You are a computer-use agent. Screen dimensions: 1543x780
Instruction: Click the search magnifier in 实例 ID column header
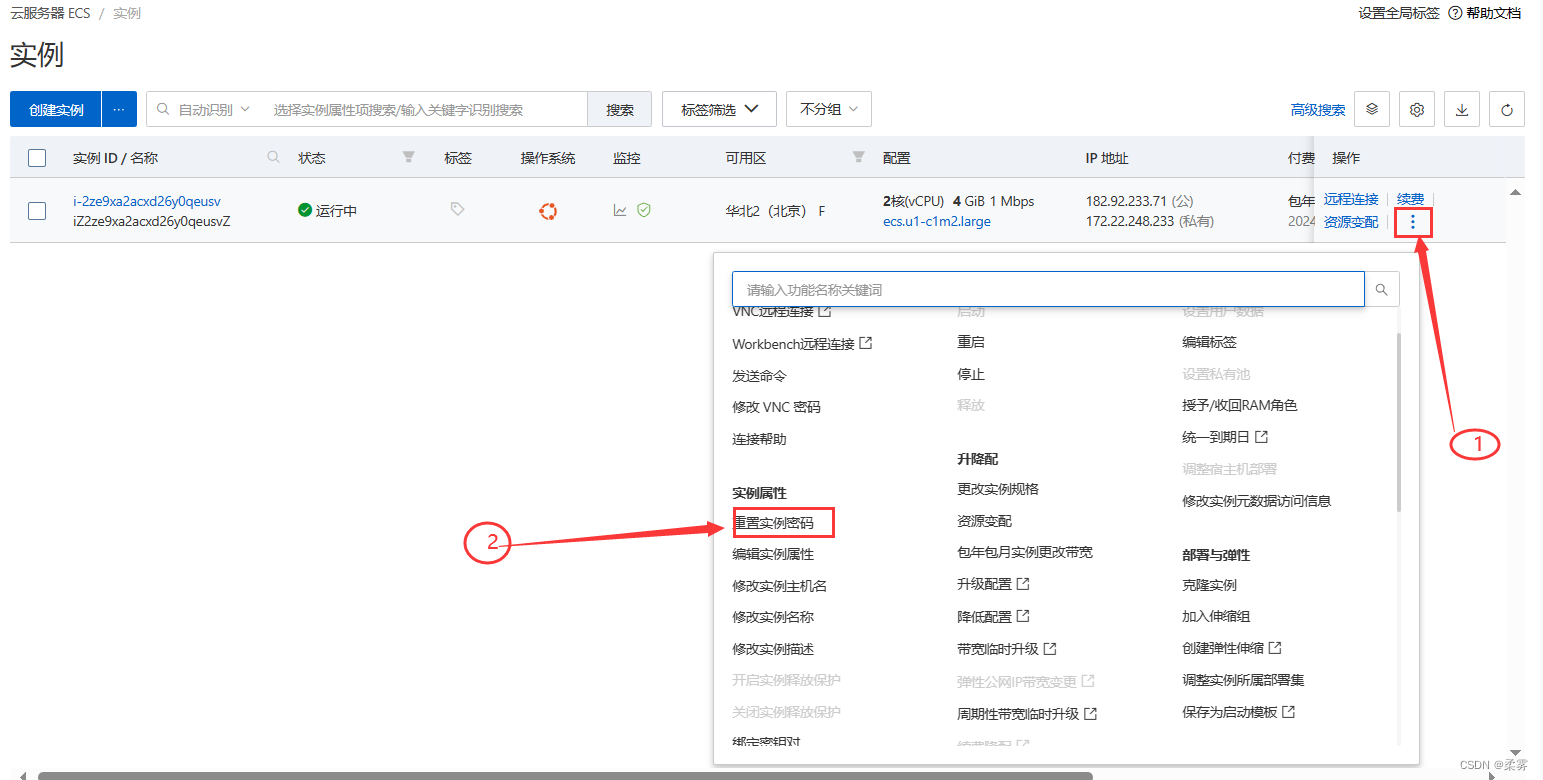pos(273,157)
